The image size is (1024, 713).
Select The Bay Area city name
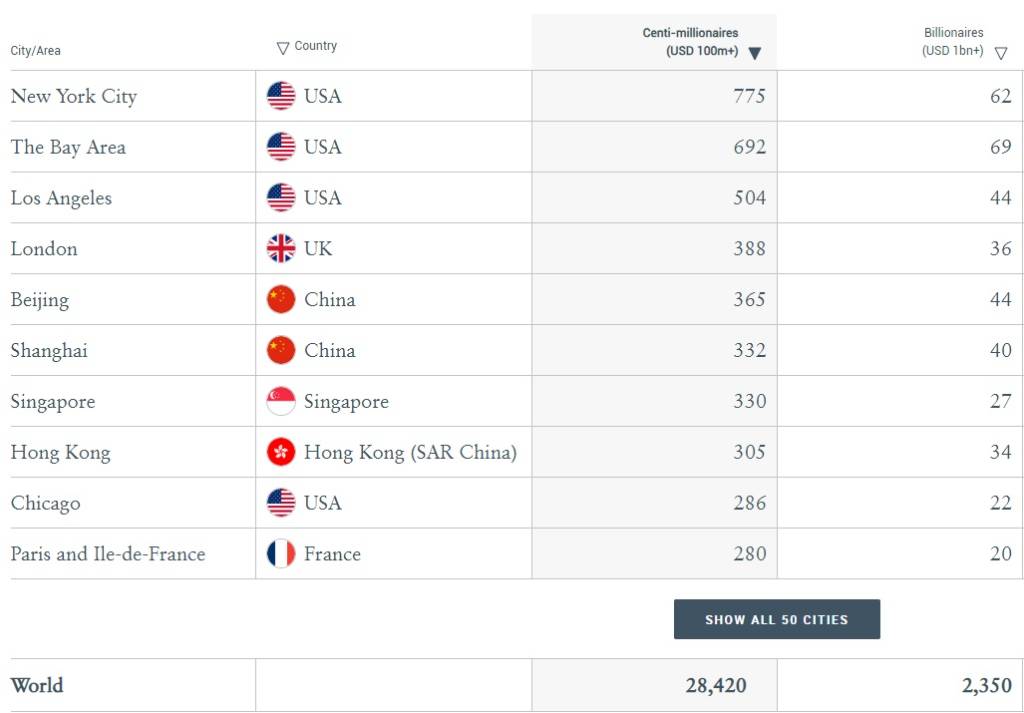68,148
